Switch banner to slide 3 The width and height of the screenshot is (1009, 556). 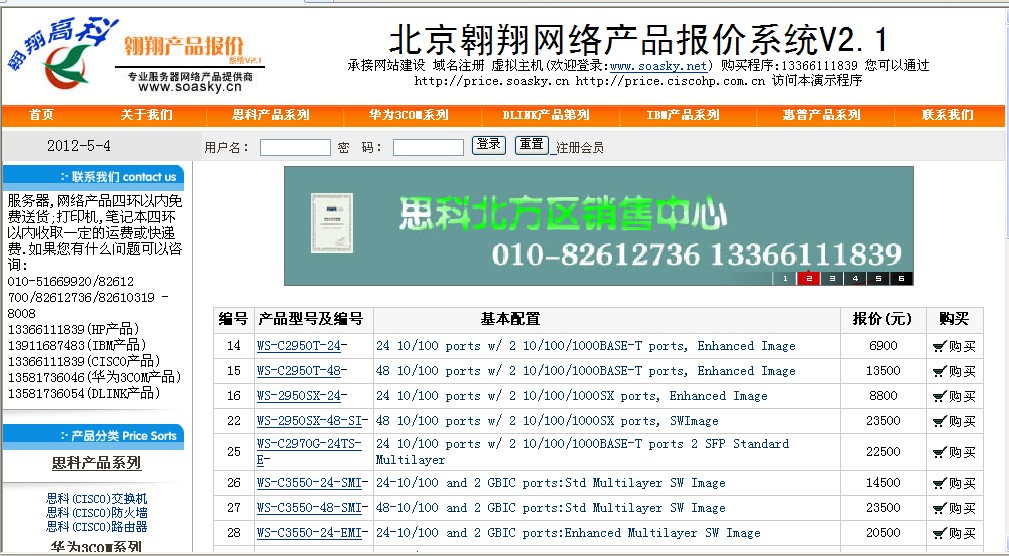(x=831, y=279)
